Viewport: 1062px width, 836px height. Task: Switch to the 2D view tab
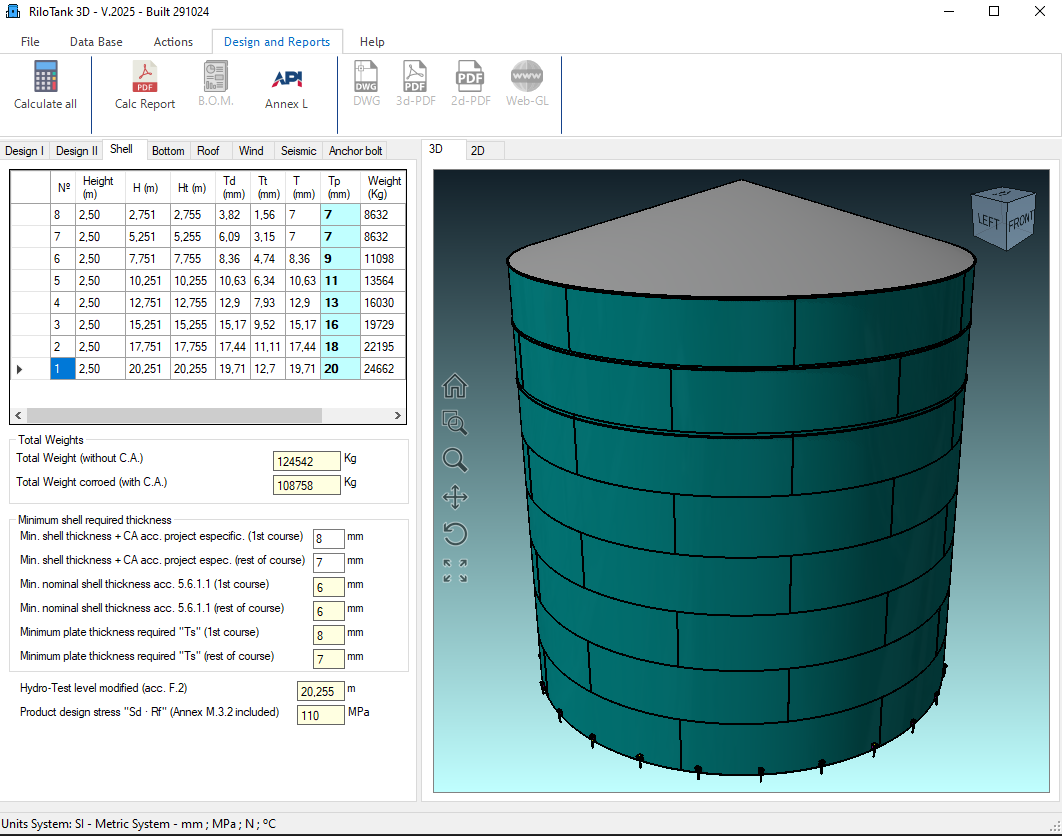pos(483,150)
